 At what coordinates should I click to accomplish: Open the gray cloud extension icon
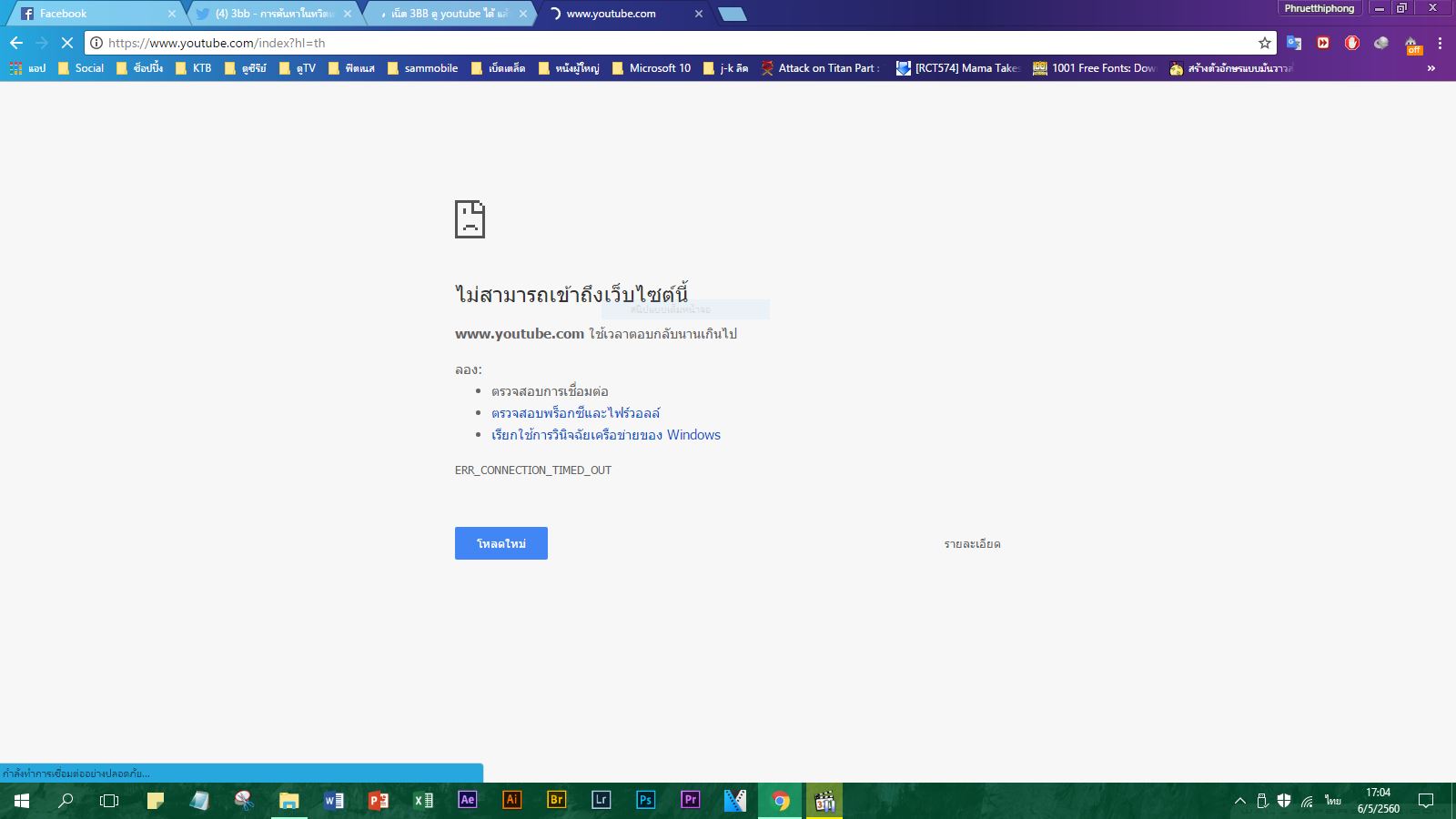pyautogui.click(x=1381, y=43)
